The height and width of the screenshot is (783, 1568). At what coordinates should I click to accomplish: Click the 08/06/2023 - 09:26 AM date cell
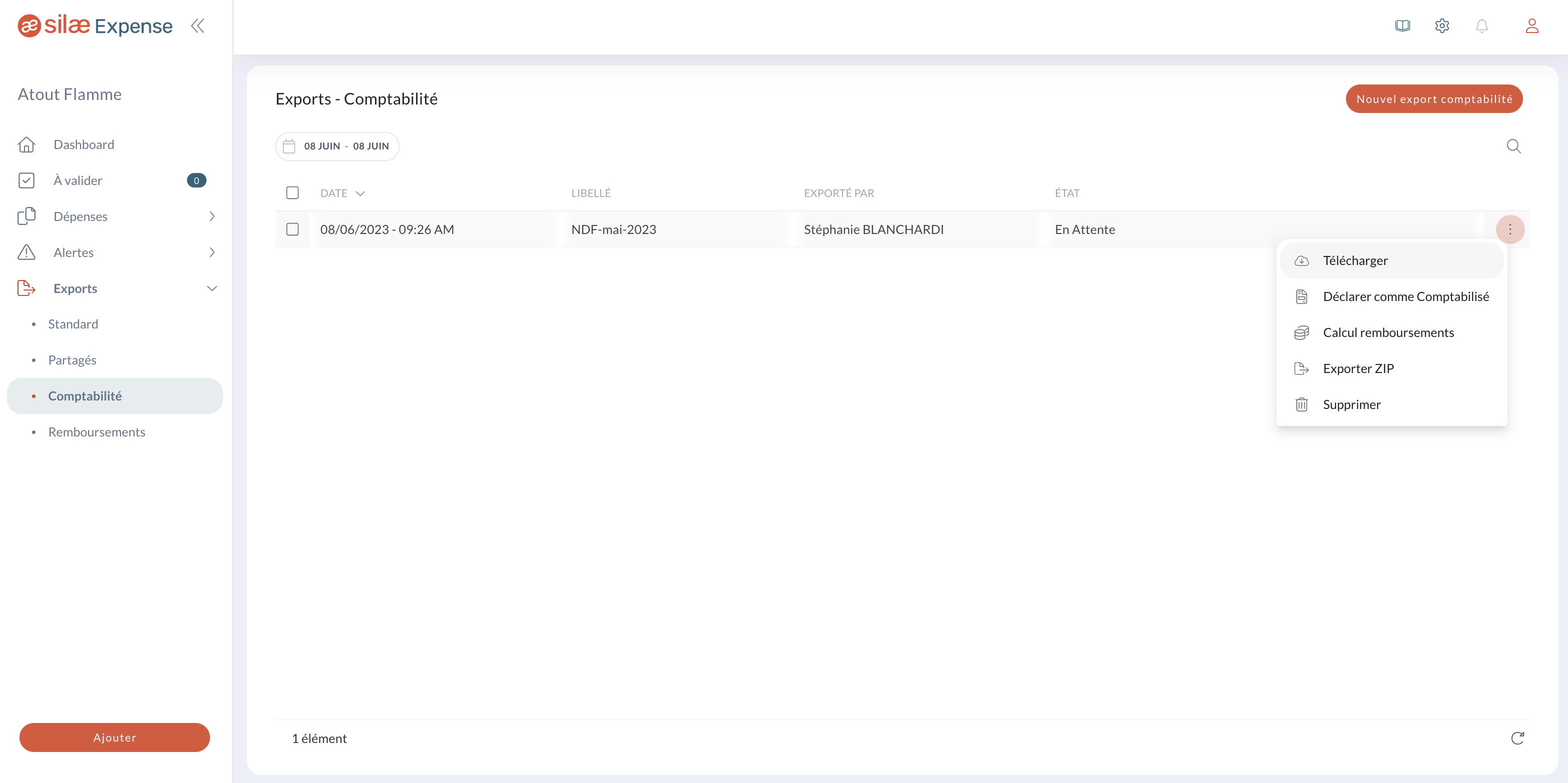(387, 229)
